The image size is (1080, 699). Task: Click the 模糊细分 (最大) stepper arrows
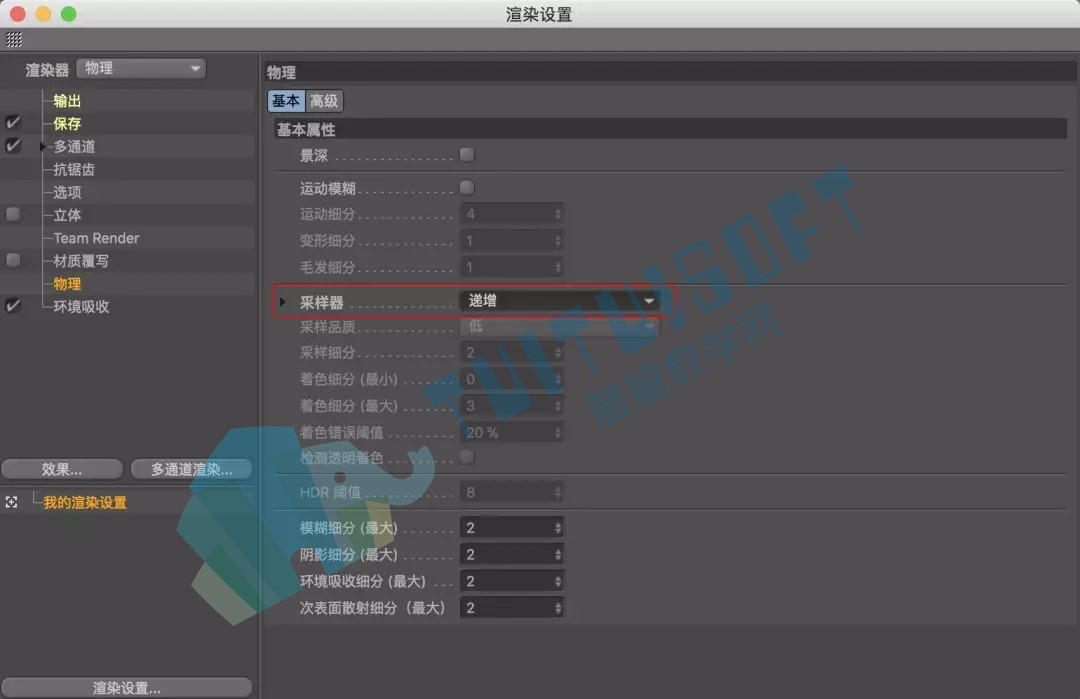point(558,528)
